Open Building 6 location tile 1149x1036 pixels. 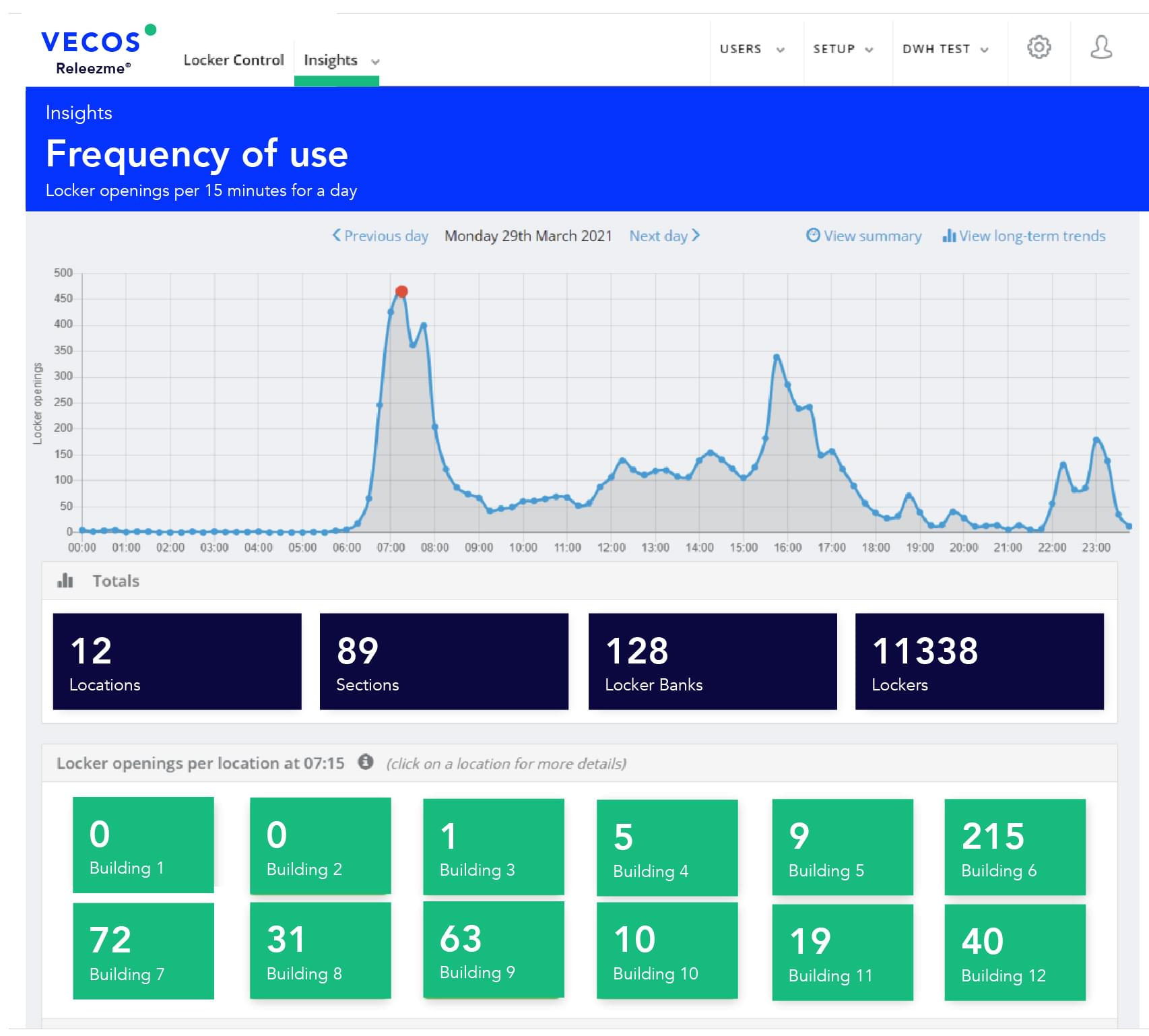(x=1014, y=847)
